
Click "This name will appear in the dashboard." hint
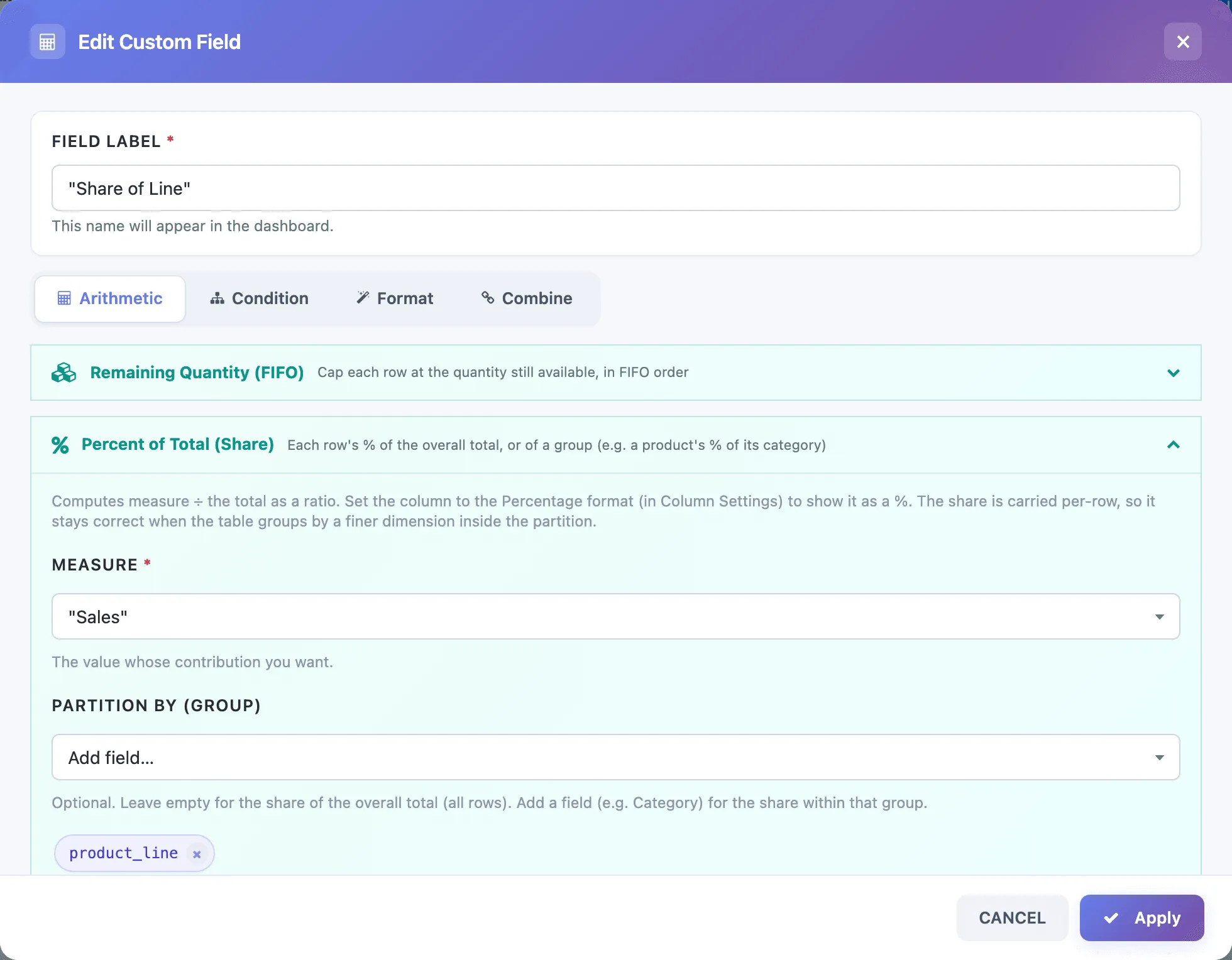(192, 226)
